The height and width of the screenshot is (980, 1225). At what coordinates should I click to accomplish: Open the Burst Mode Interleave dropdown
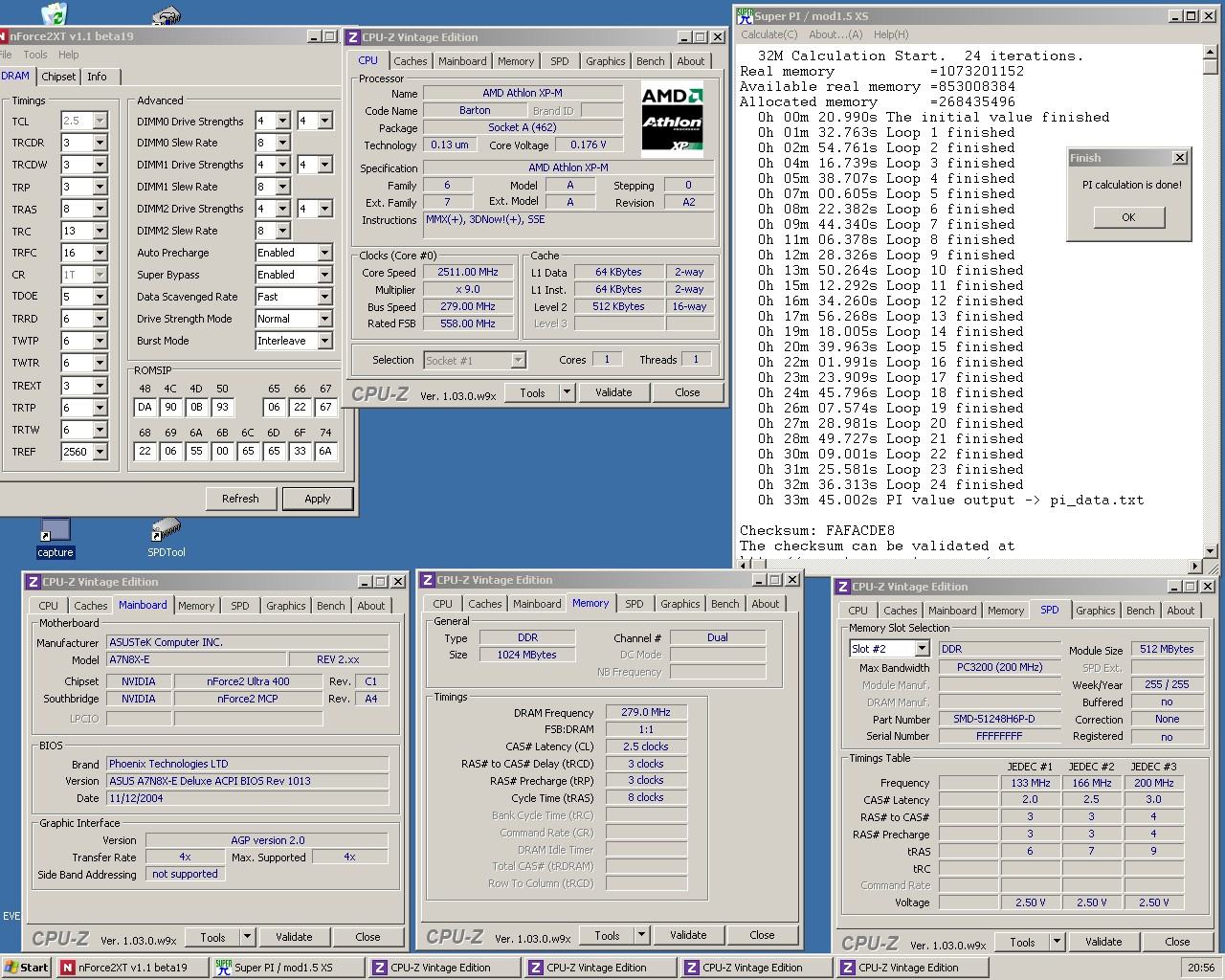(324, 341)
